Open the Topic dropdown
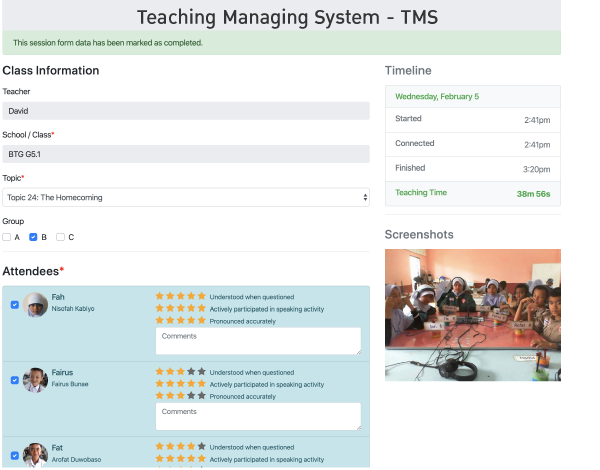 click(186, 197)
